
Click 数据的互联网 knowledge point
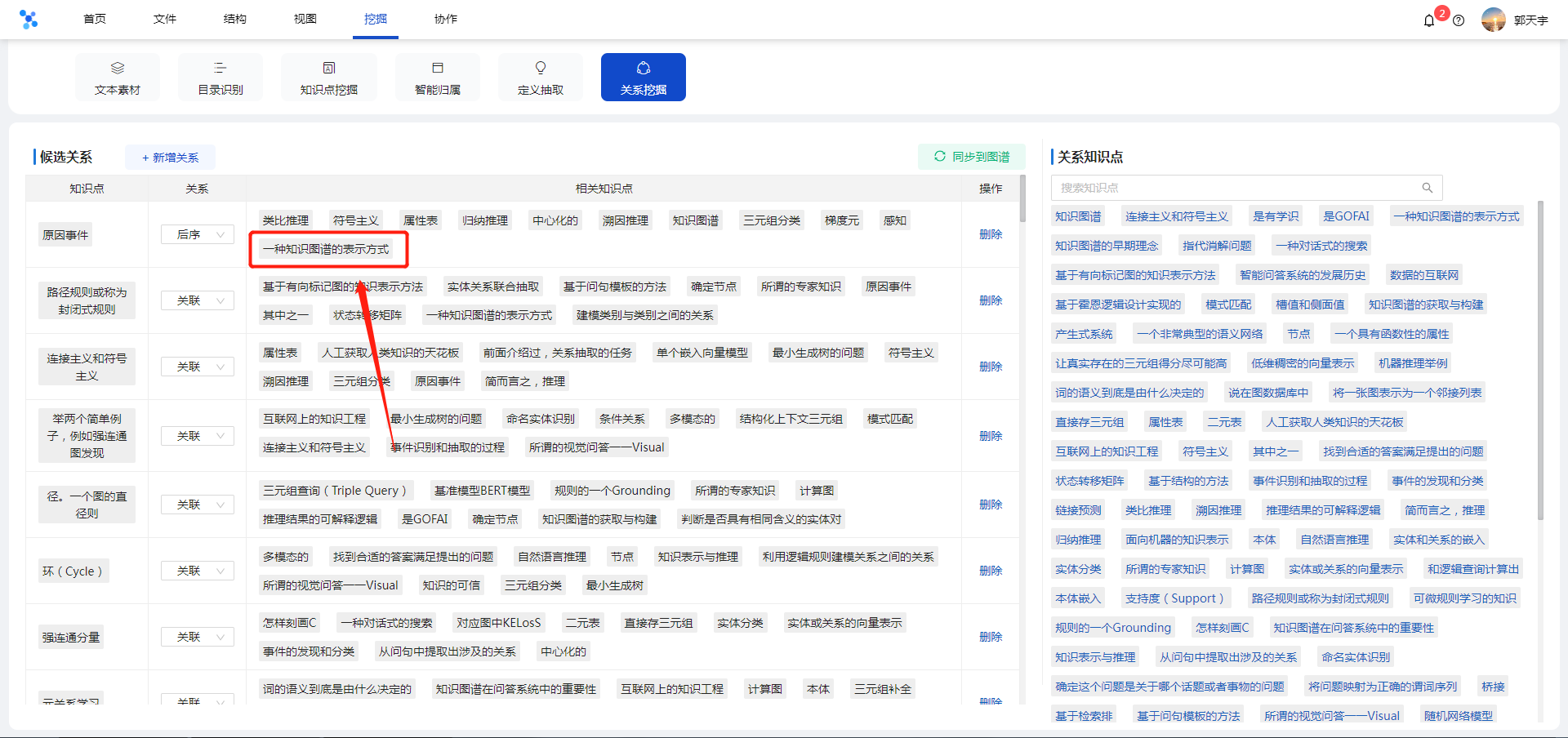tap(1424, 275)
